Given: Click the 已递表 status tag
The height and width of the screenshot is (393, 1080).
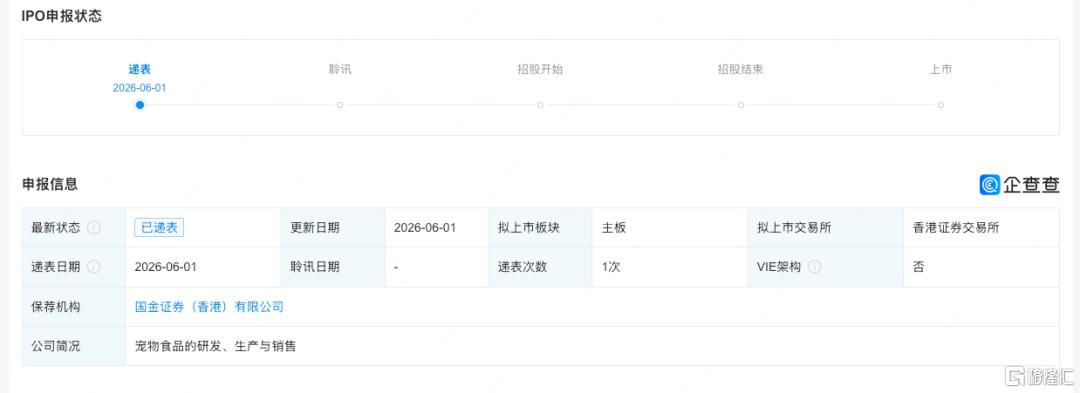Looking at the screenshot, I should coord(159,228).
